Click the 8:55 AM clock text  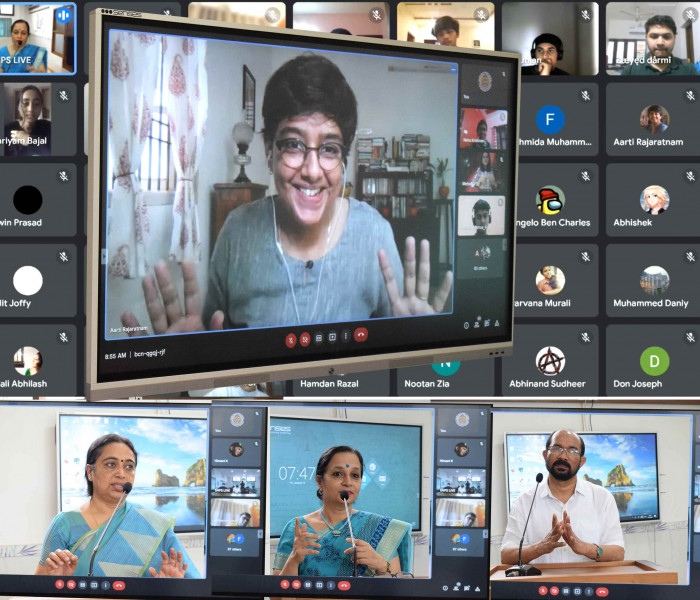point(116,356)
